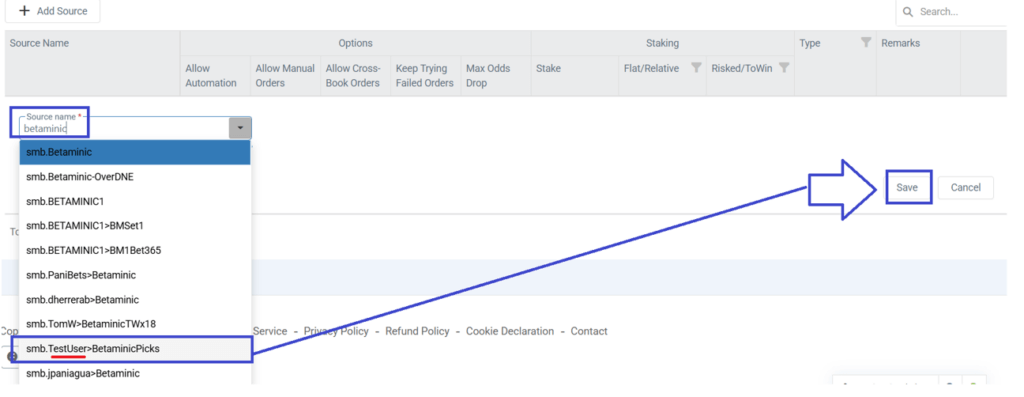This screenshot has height=397, width=1024.
Task: Select smb.Betaminic from the list
Action: (135, 152)
